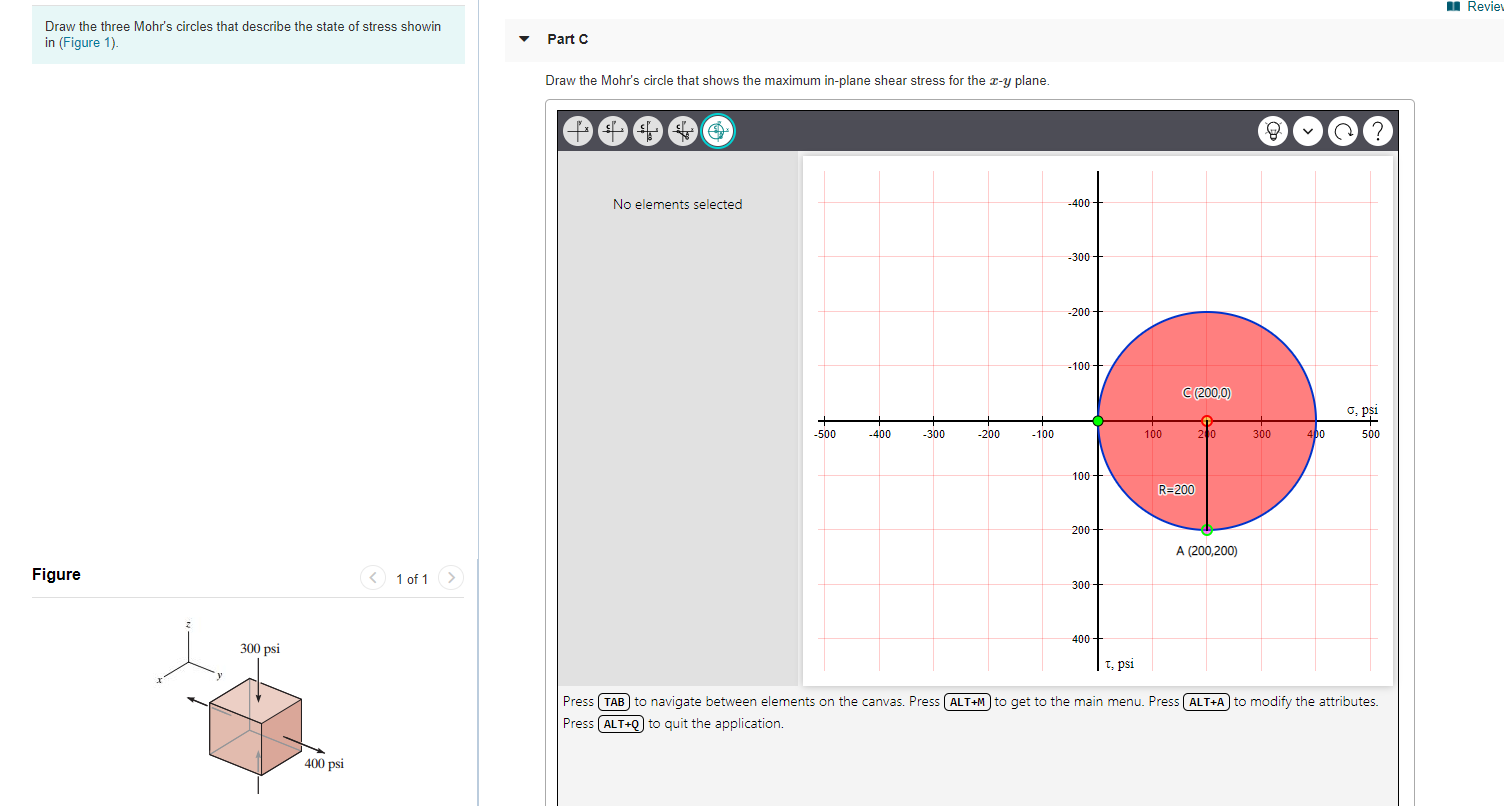Viewport: 1504px width, 806px height.
Task: Click the 'σ, psi' axis label
Action: [1362, 409]
